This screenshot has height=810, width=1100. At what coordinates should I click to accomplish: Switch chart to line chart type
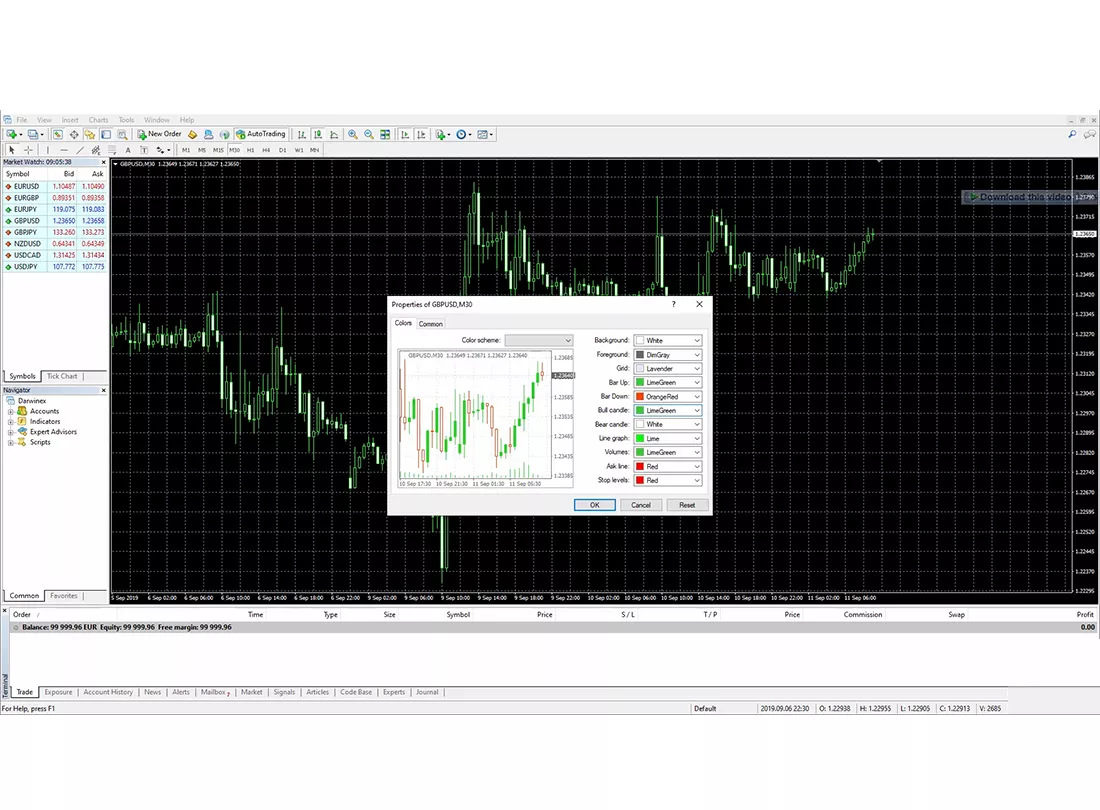click(334, 135)
